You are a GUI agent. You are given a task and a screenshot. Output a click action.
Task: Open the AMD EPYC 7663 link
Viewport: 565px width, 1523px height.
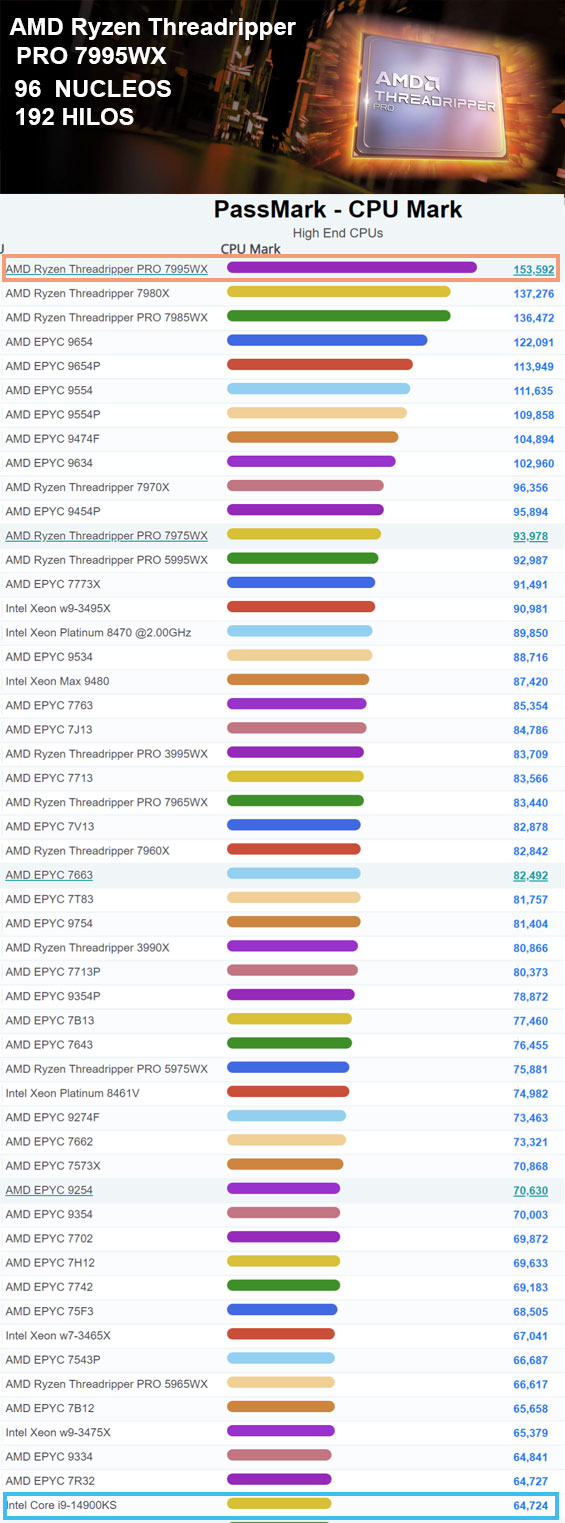coord(49,875)
